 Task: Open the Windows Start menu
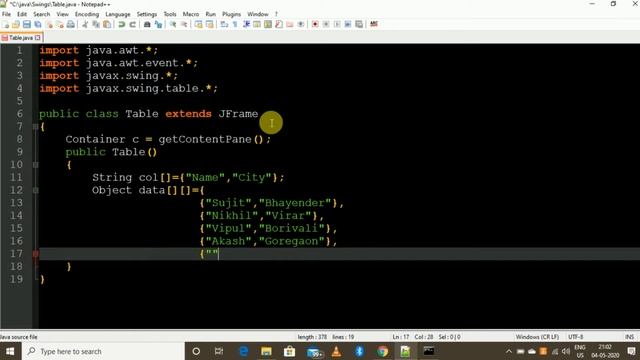pyautogui.click(x=10, y=351)
